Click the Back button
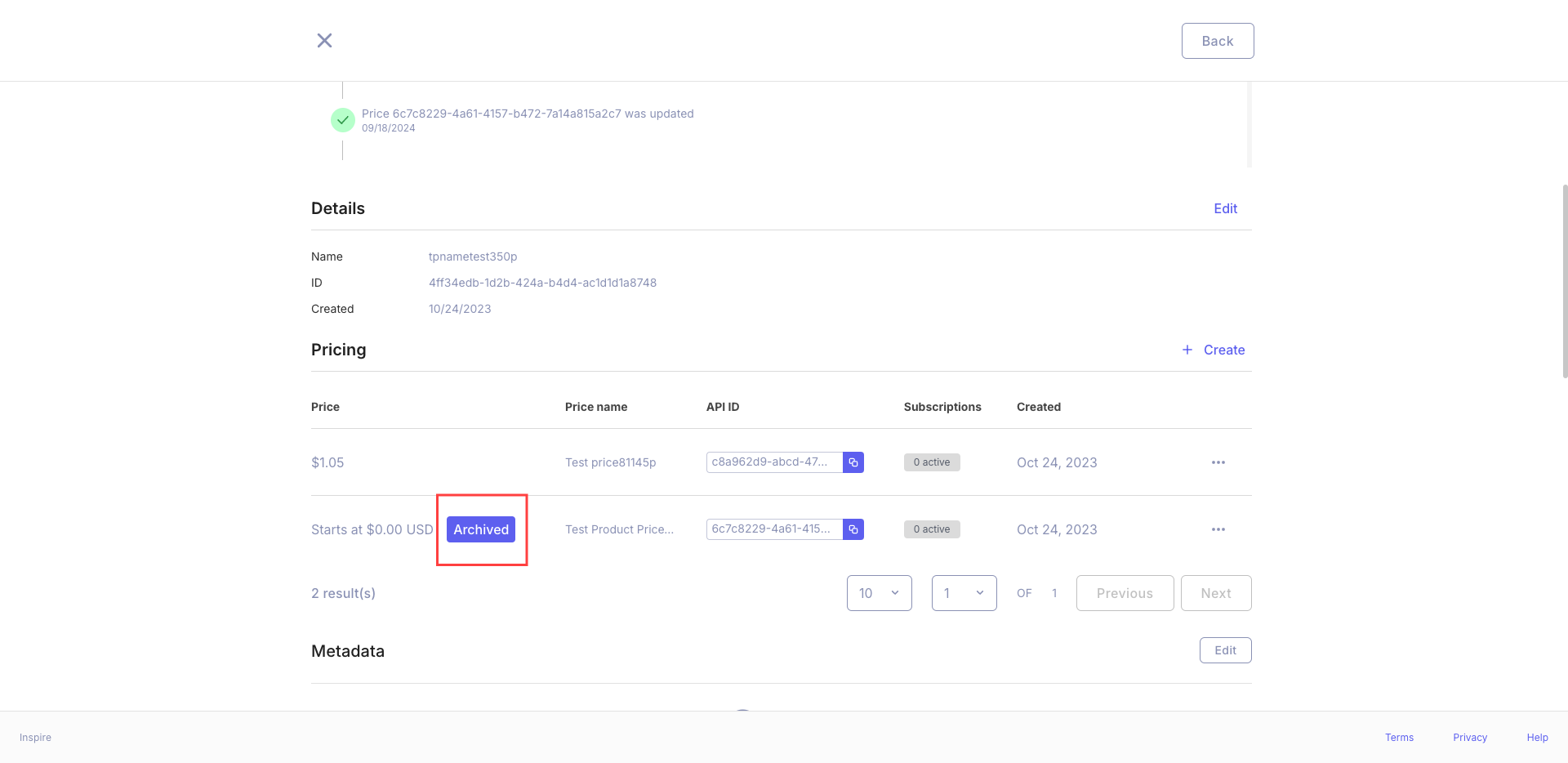Viewport: 1568px width, 763px height. pos(1218,41)
